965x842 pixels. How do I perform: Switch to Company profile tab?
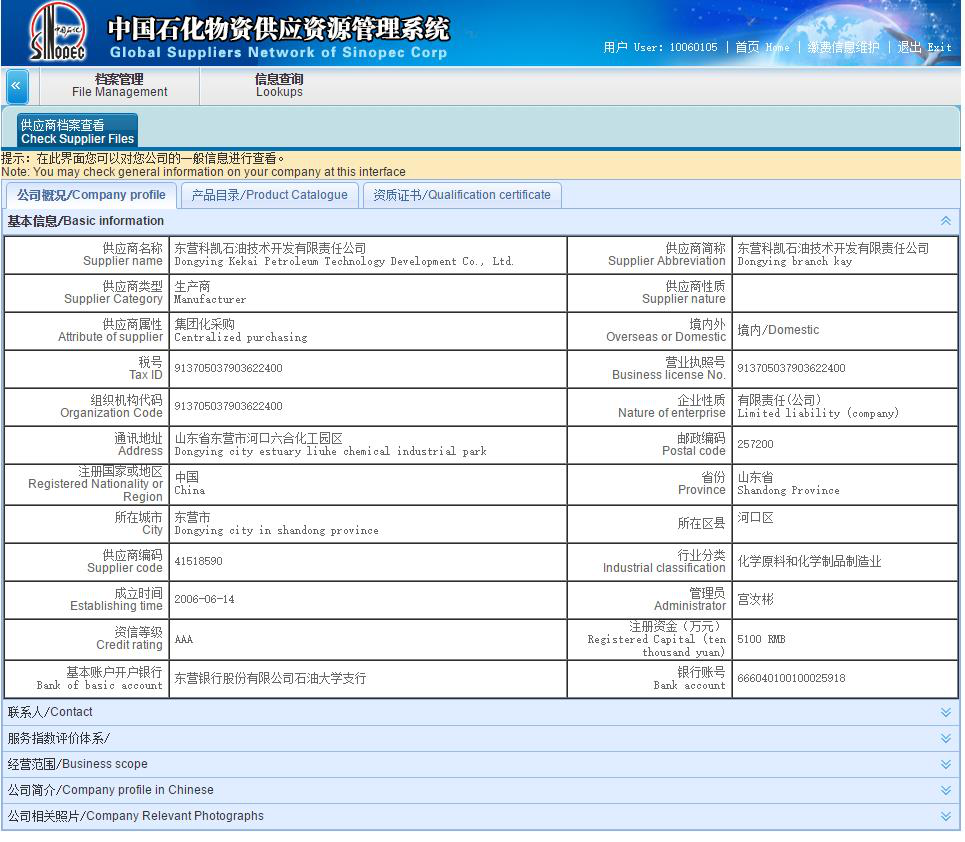click(91, 195)
